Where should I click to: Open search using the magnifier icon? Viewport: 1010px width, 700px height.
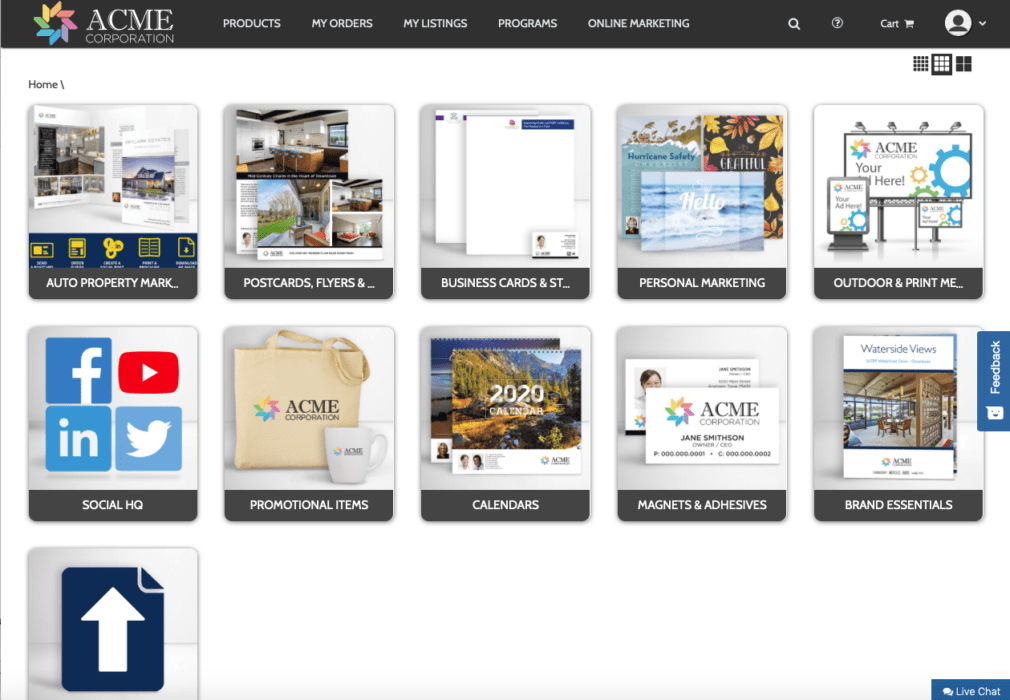(x=793, y=23)
